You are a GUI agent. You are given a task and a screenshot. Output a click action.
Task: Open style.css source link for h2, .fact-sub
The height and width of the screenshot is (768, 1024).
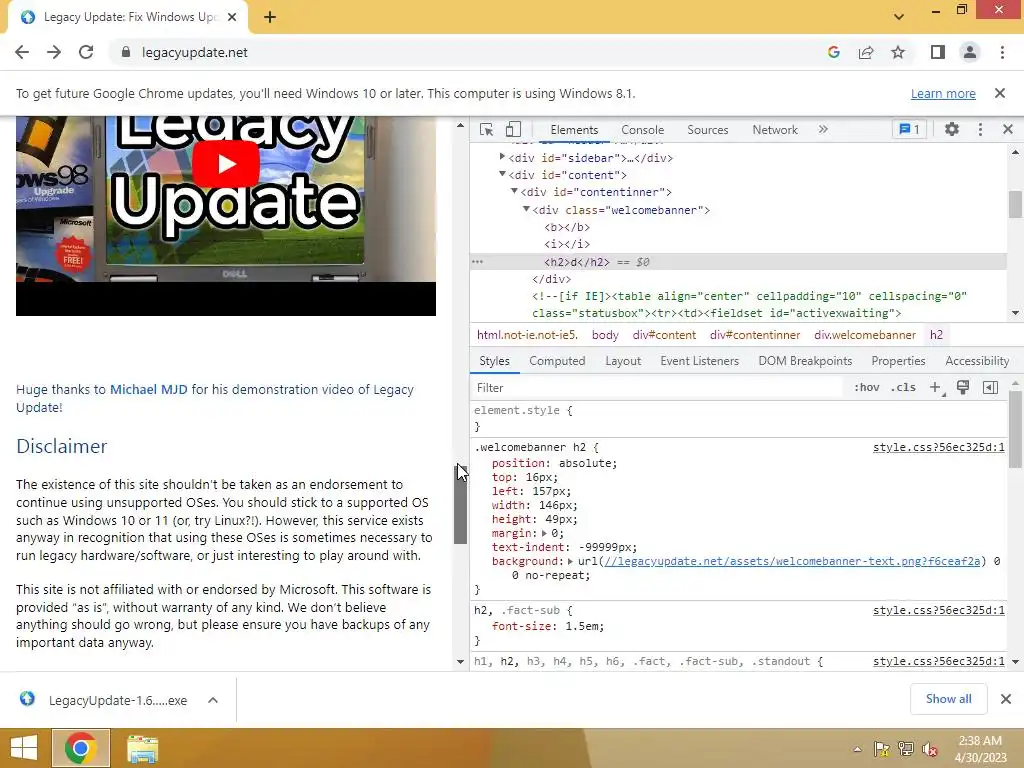938,610
